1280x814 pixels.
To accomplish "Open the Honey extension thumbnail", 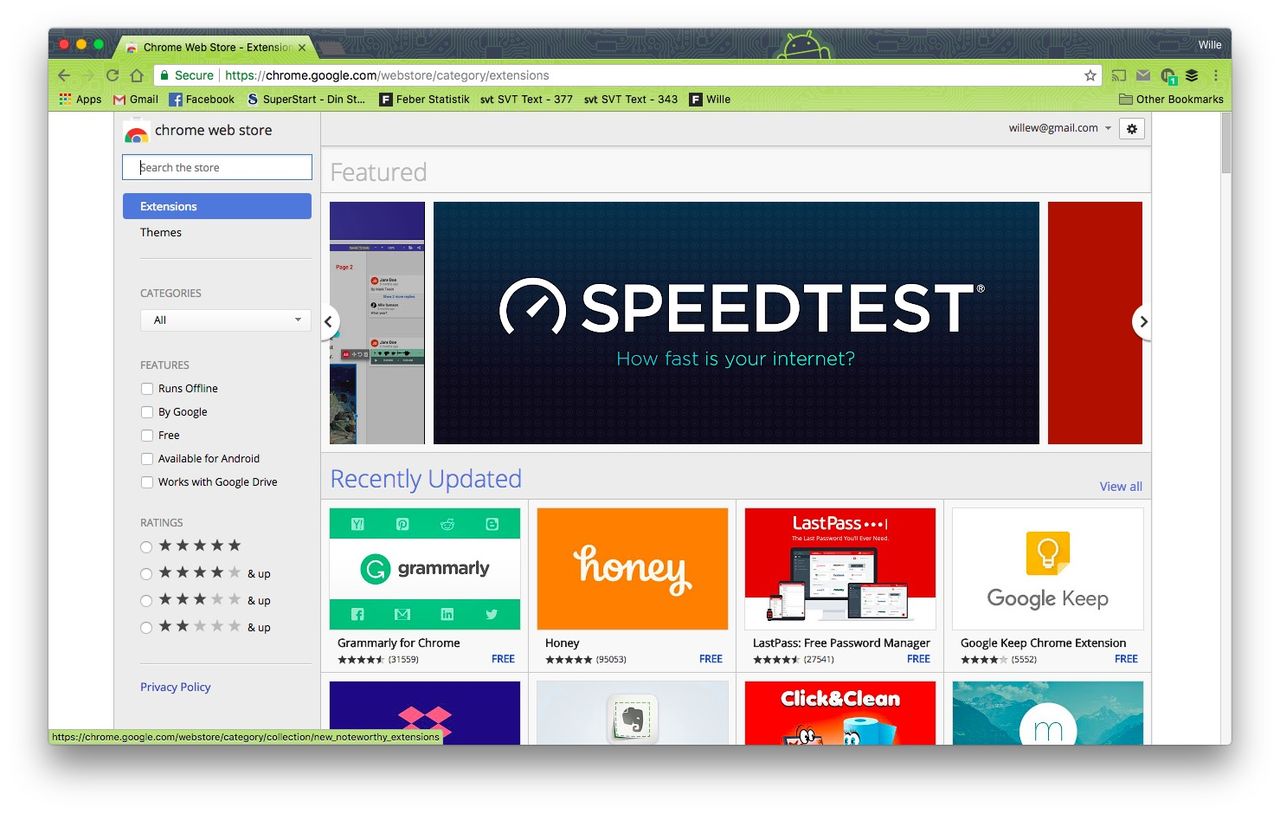I will [x=632, y=569].
